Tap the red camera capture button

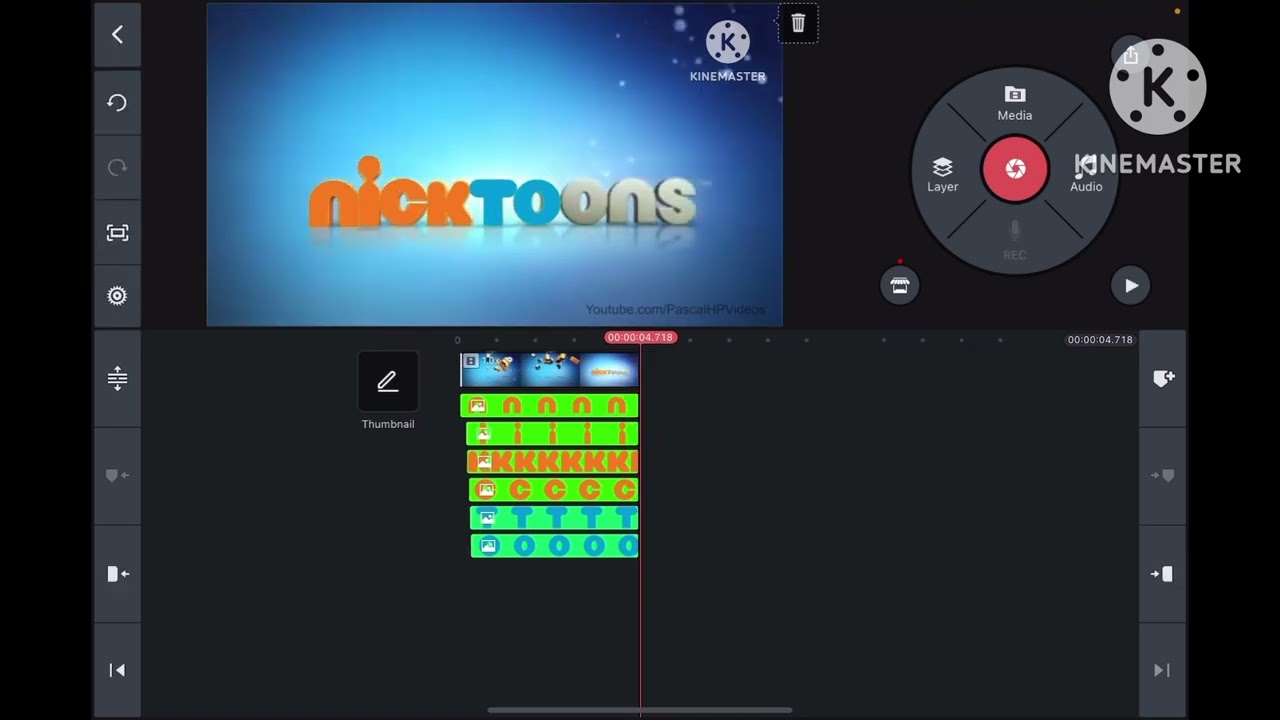click(1015, 169)
